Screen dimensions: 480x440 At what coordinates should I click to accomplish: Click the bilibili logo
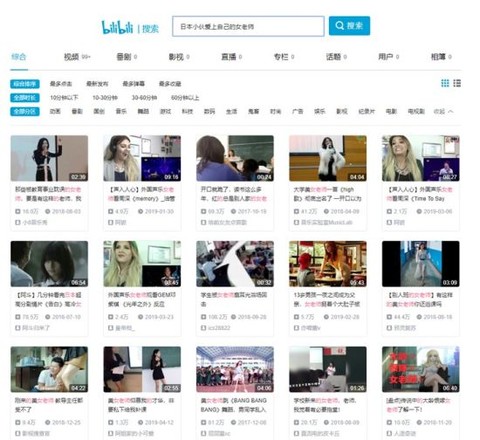point(117,27)
